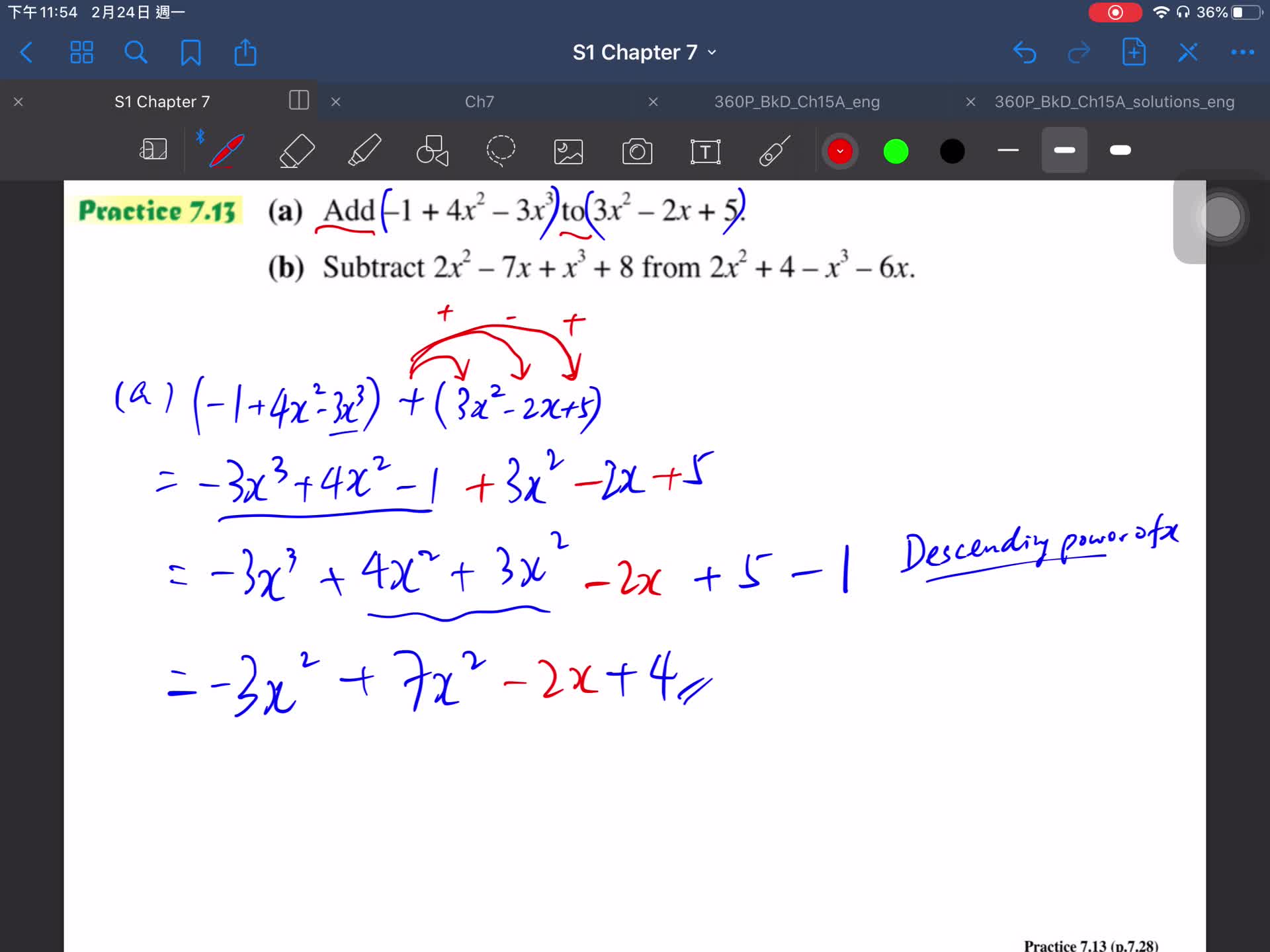Activate the Lasso selection tool
The height and width of the screenshot is (952, 1270).
tap(501, 151)
